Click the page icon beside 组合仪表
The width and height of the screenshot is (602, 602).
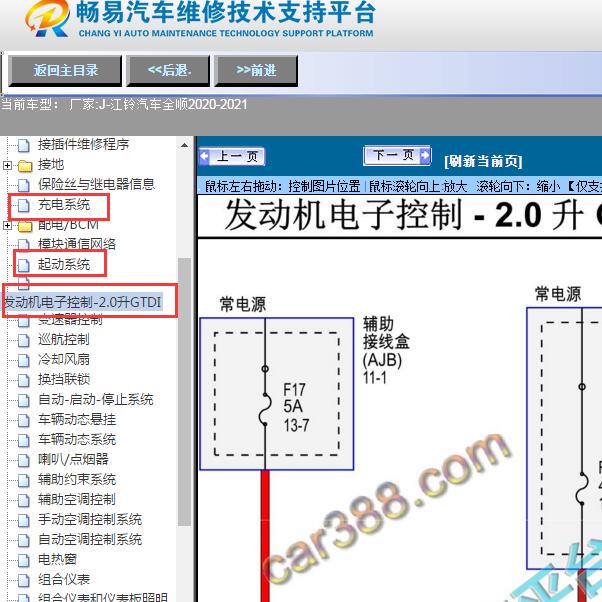click(24, 580)
